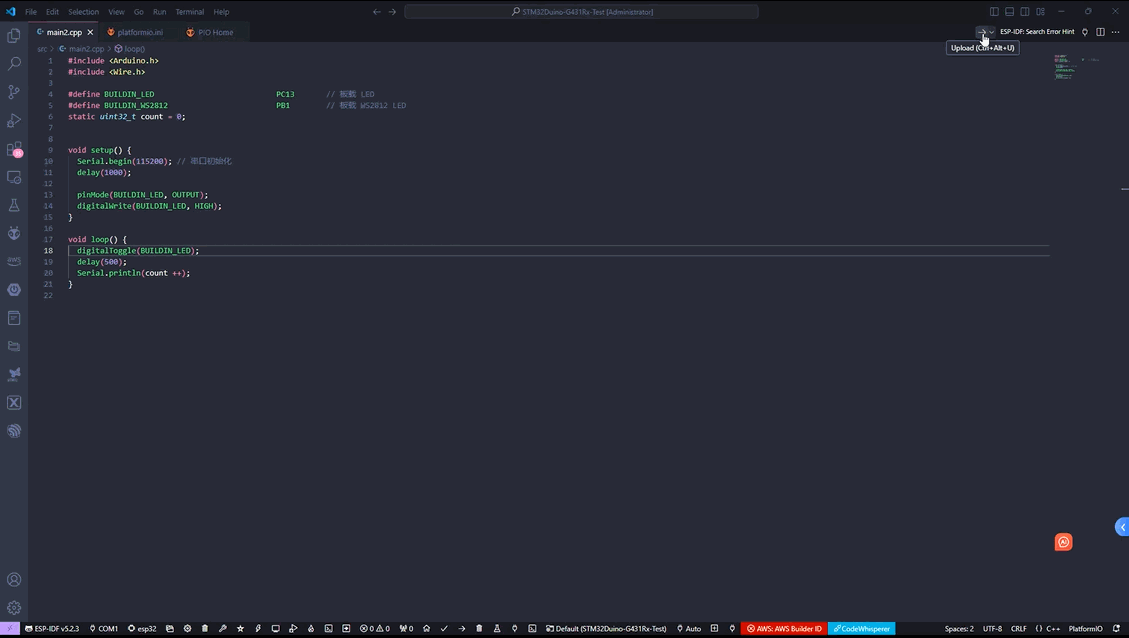Image resolution: width=1129 pixels, height=638 pixels.
Task: Open the Manage gear in activity bar
Action: 14,607
